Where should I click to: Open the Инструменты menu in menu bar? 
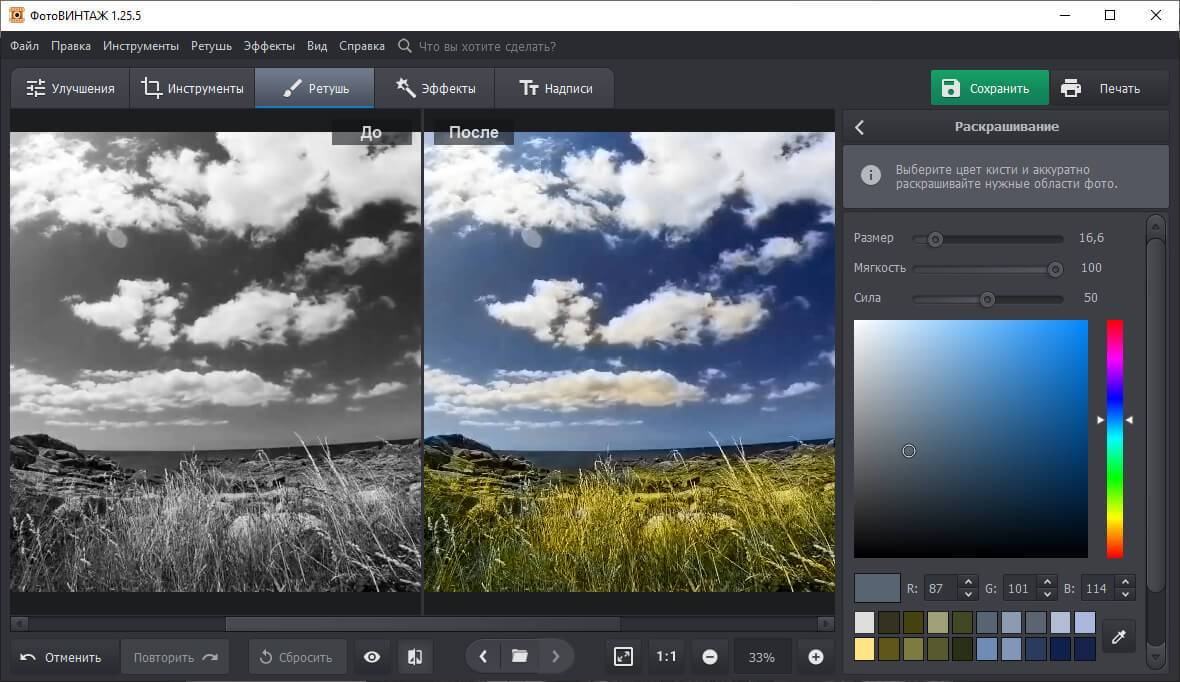pos(140,46)
